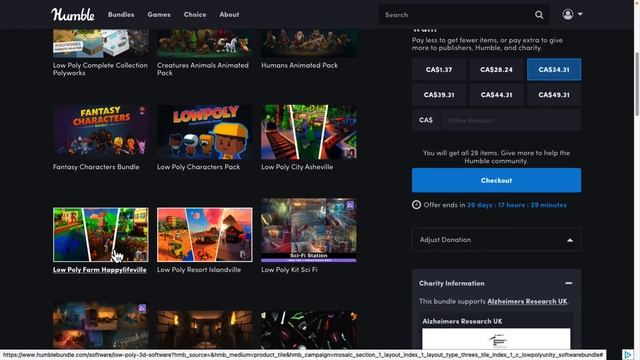The height and width of the screenshot is (360, 640).
Task: Select the CA$34.31 price tier
Action: click(x=554, y=69)
